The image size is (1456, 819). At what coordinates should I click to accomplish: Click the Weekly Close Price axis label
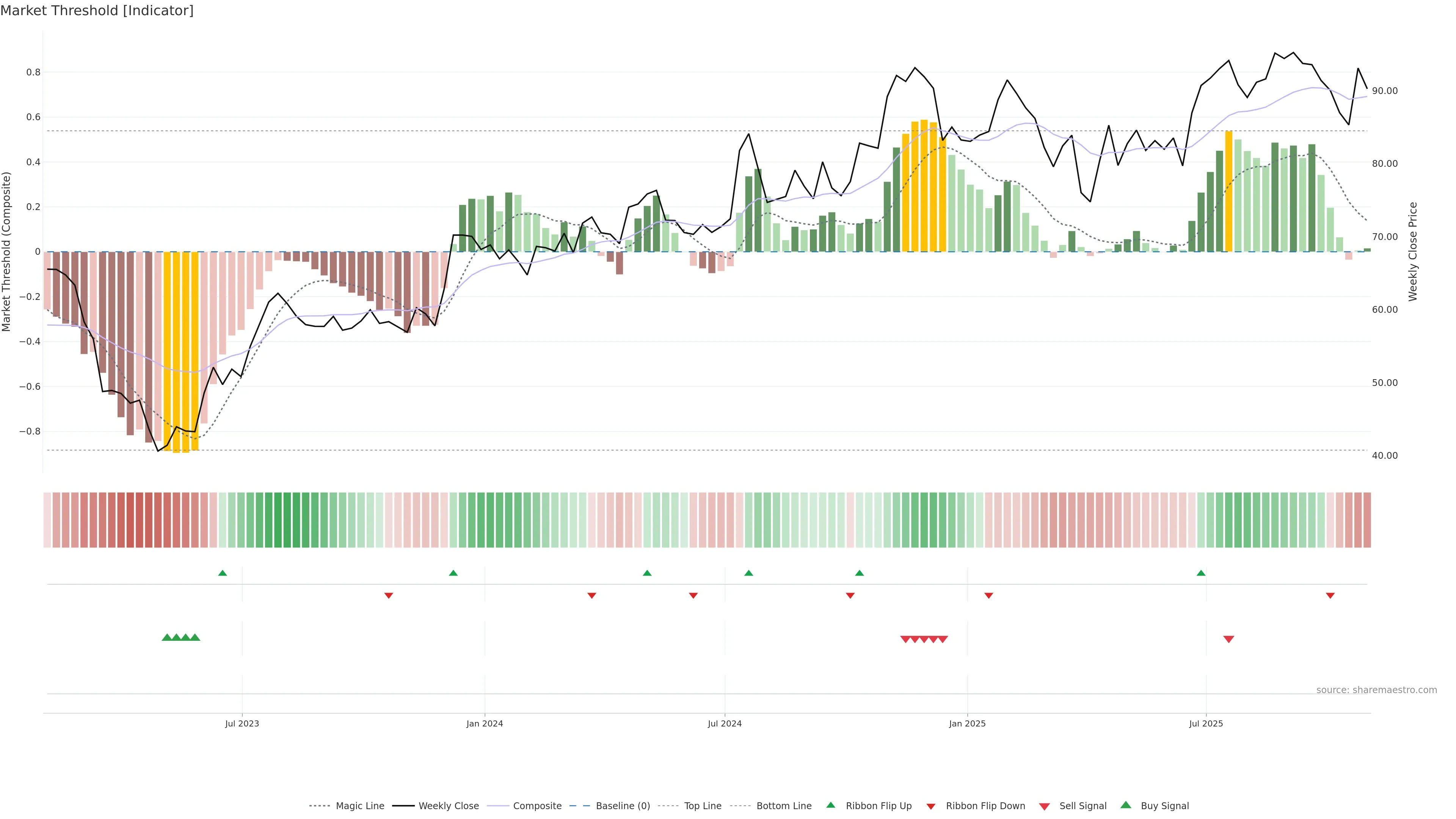pyautogui.click(x=1412, y=251)
